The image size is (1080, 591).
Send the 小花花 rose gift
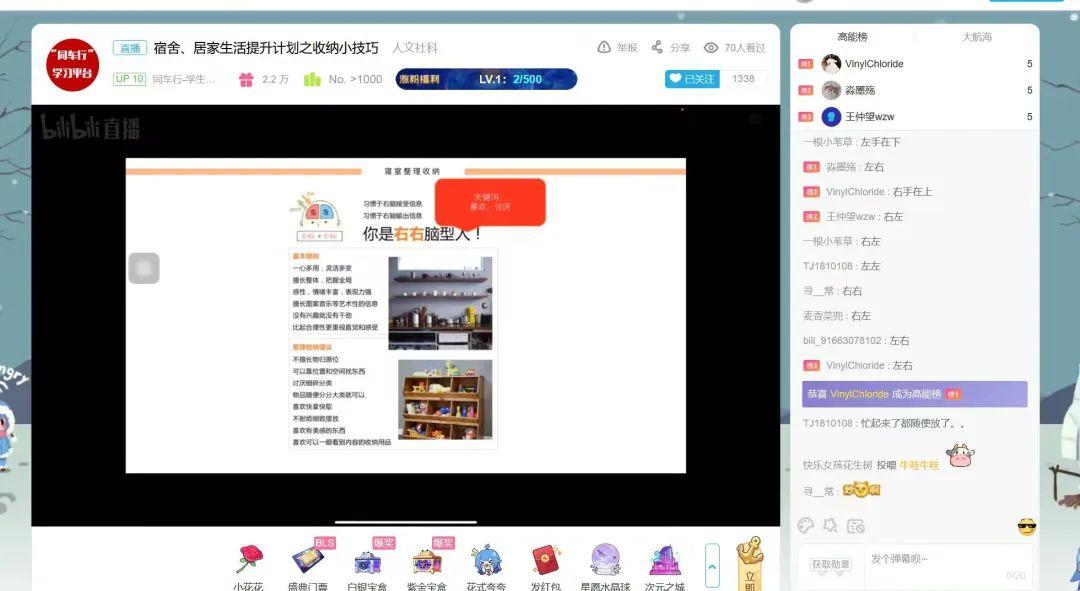click(248, 559)
